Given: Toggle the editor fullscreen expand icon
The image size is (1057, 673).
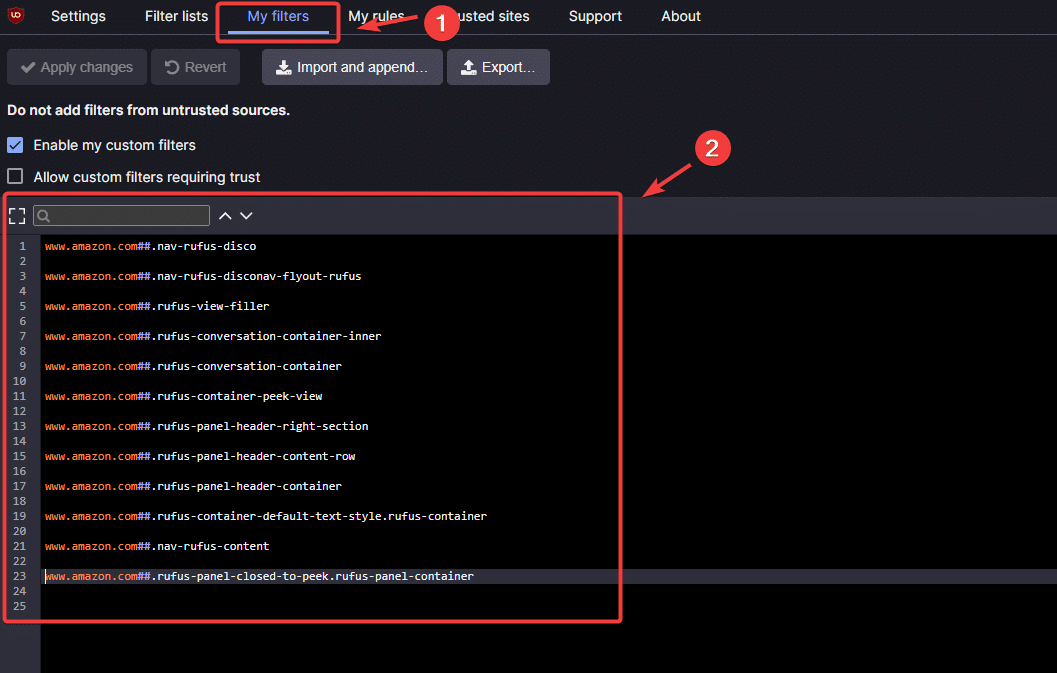Looking at the screenshot, I should [17, 216].
